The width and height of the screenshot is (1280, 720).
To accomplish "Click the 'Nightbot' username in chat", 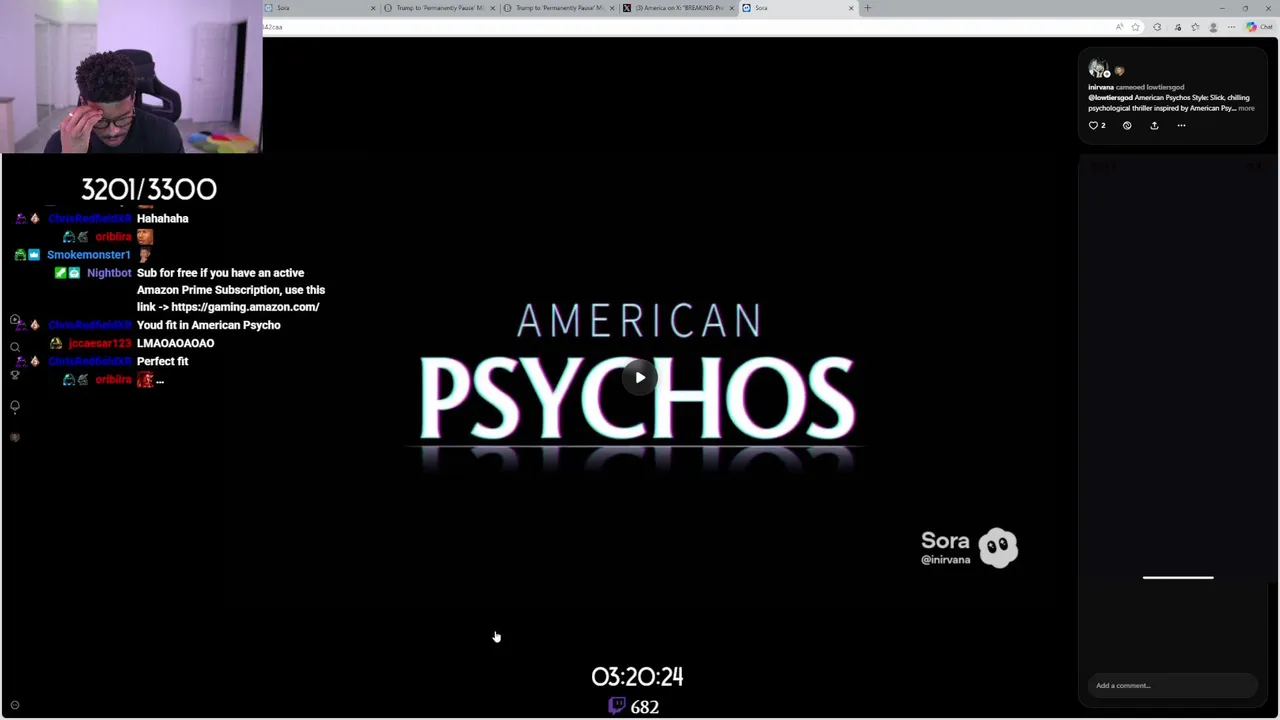I will [109, 273].
